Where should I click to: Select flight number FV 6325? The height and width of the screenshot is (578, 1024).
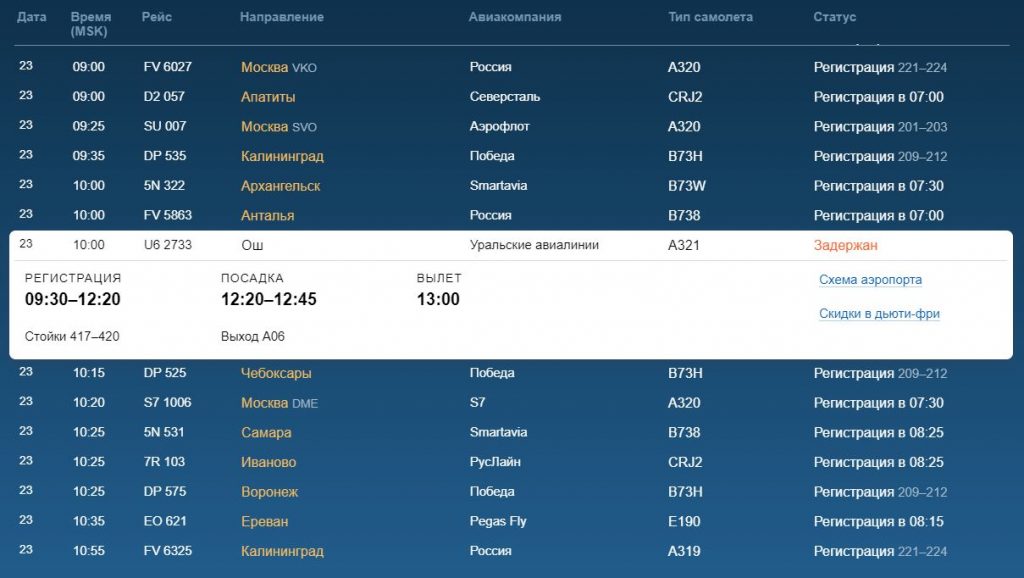click(x=167, y=551)
